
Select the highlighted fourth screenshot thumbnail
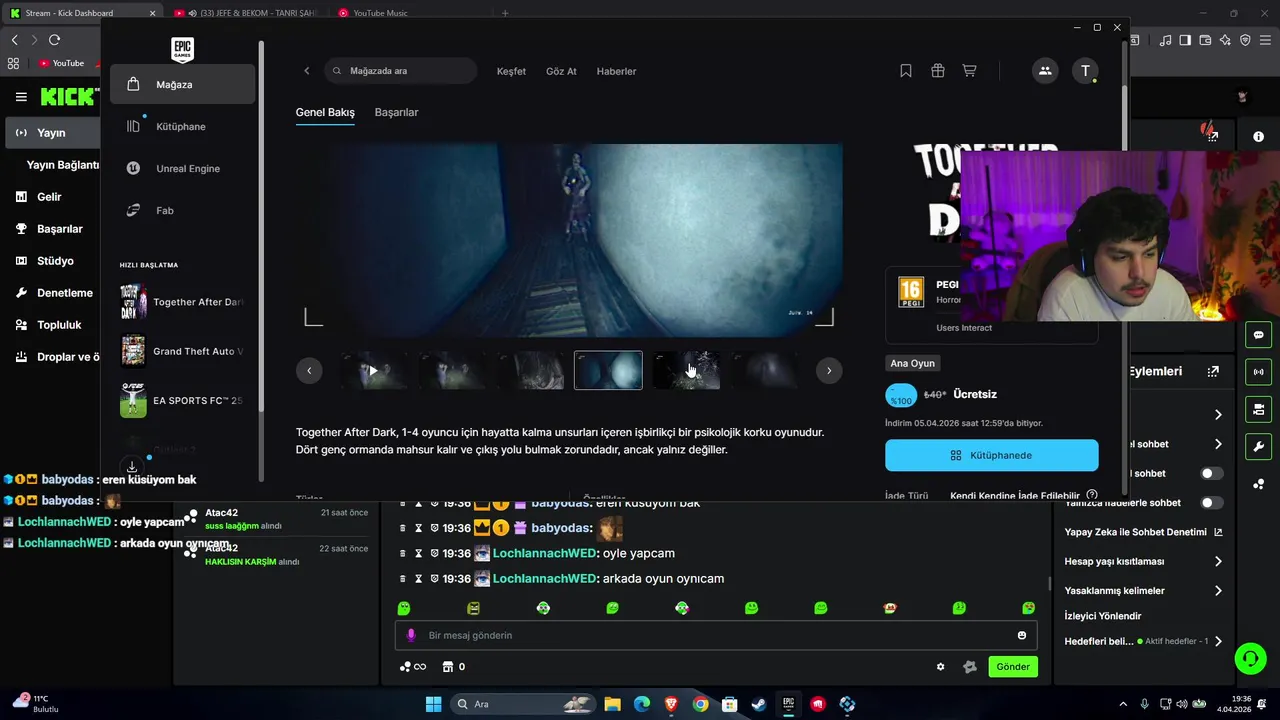608,370
